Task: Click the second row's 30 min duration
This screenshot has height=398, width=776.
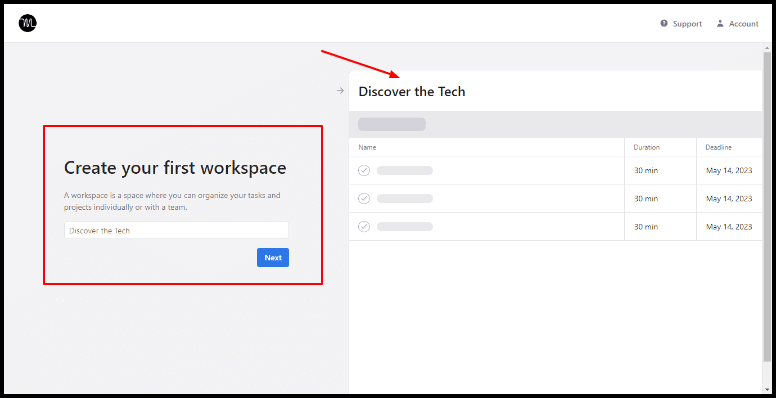Action: click(646, 199)
